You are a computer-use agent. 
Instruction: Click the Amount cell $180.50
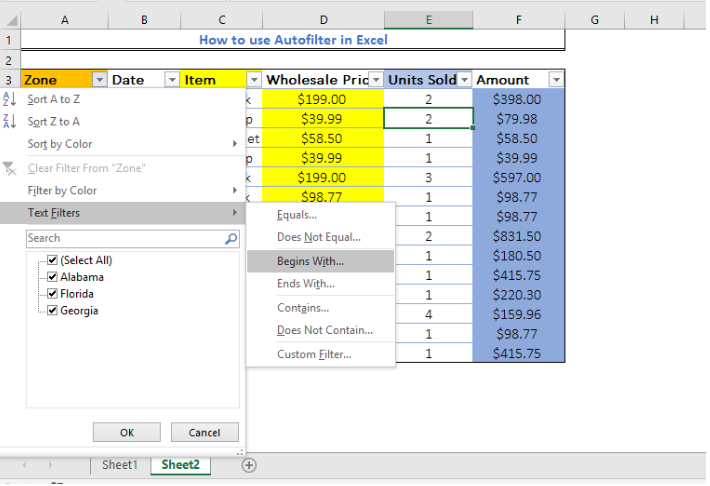[x=518, y=255]
